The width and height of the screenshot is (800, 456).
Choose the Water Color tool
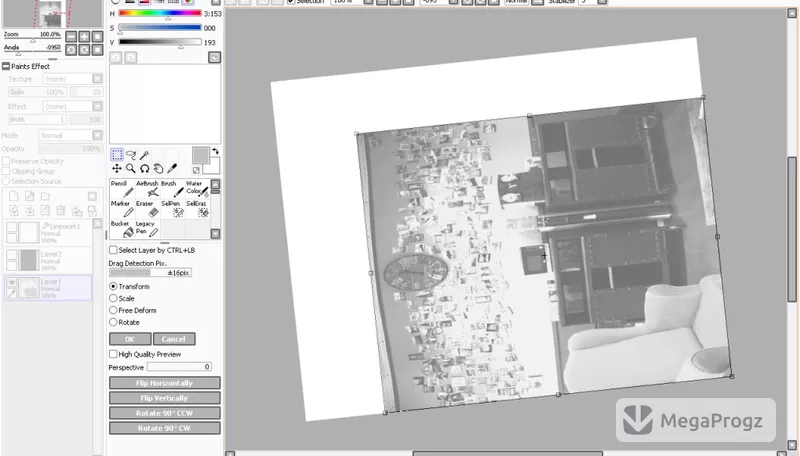[197, 189]
